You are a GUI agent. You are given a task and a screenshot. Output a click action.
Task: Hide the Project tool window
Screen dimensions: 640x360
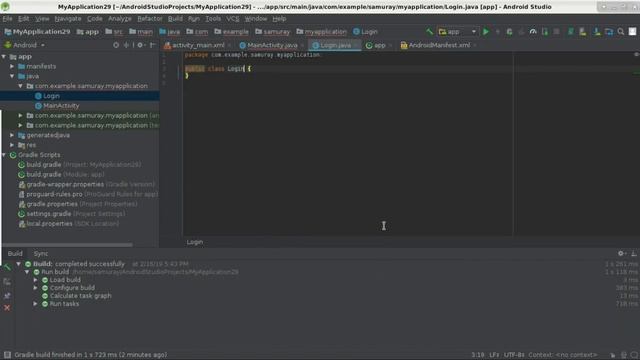[153, 45]
